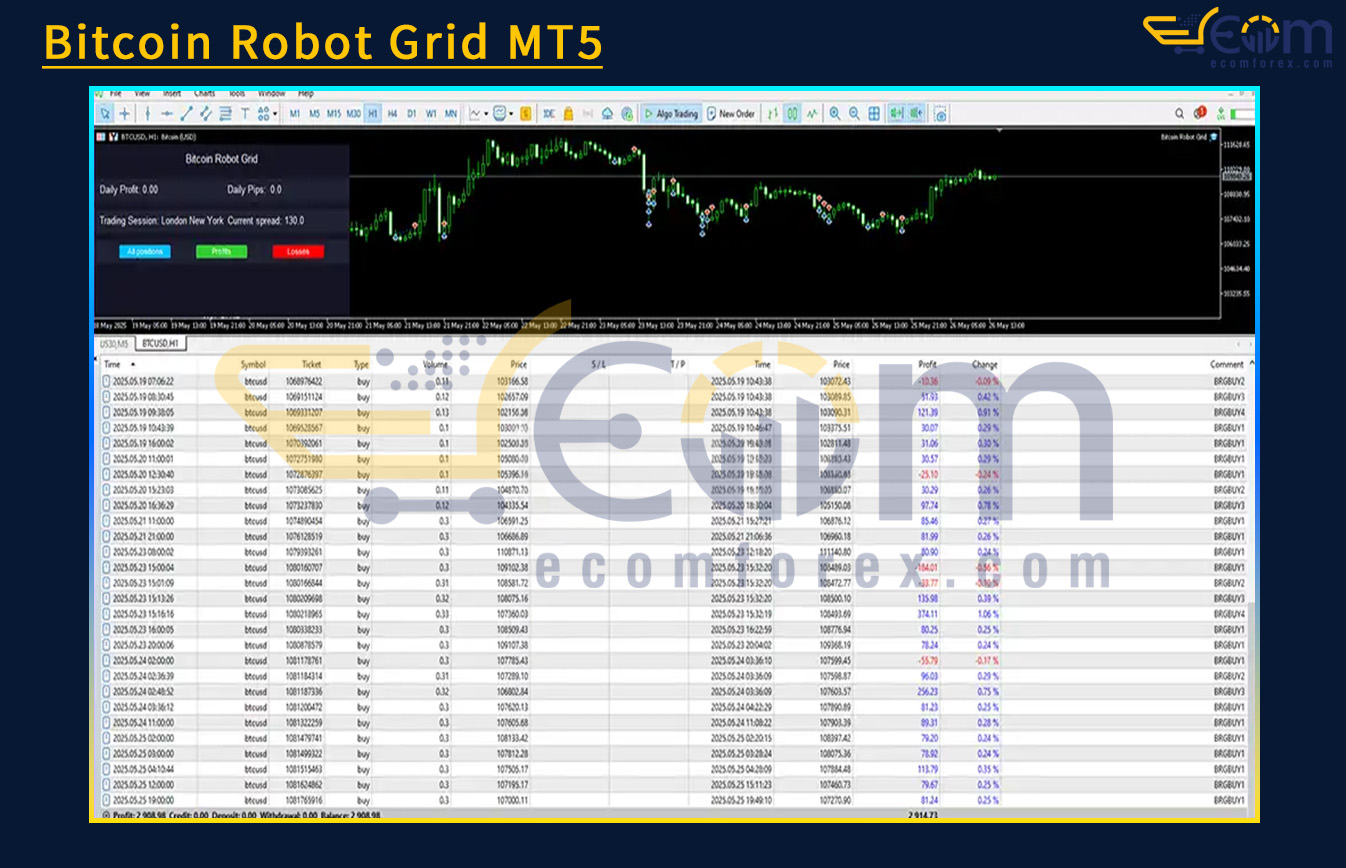Select the H1 timeframe button
Image resolution: width=1346 pixels, height=868 pixels.
373,114
